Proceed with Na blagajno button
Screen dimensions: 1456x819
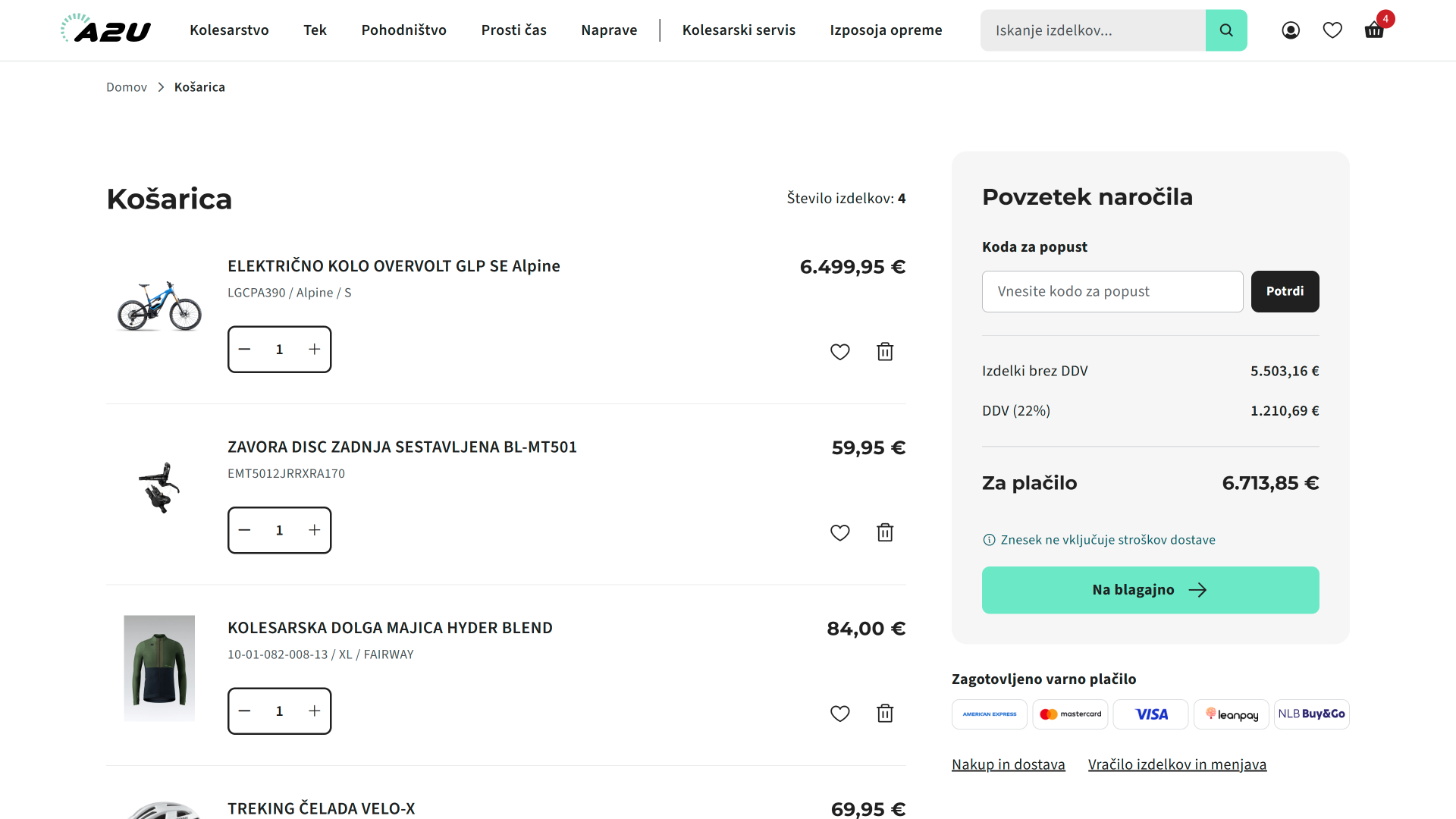[1150, 590]
